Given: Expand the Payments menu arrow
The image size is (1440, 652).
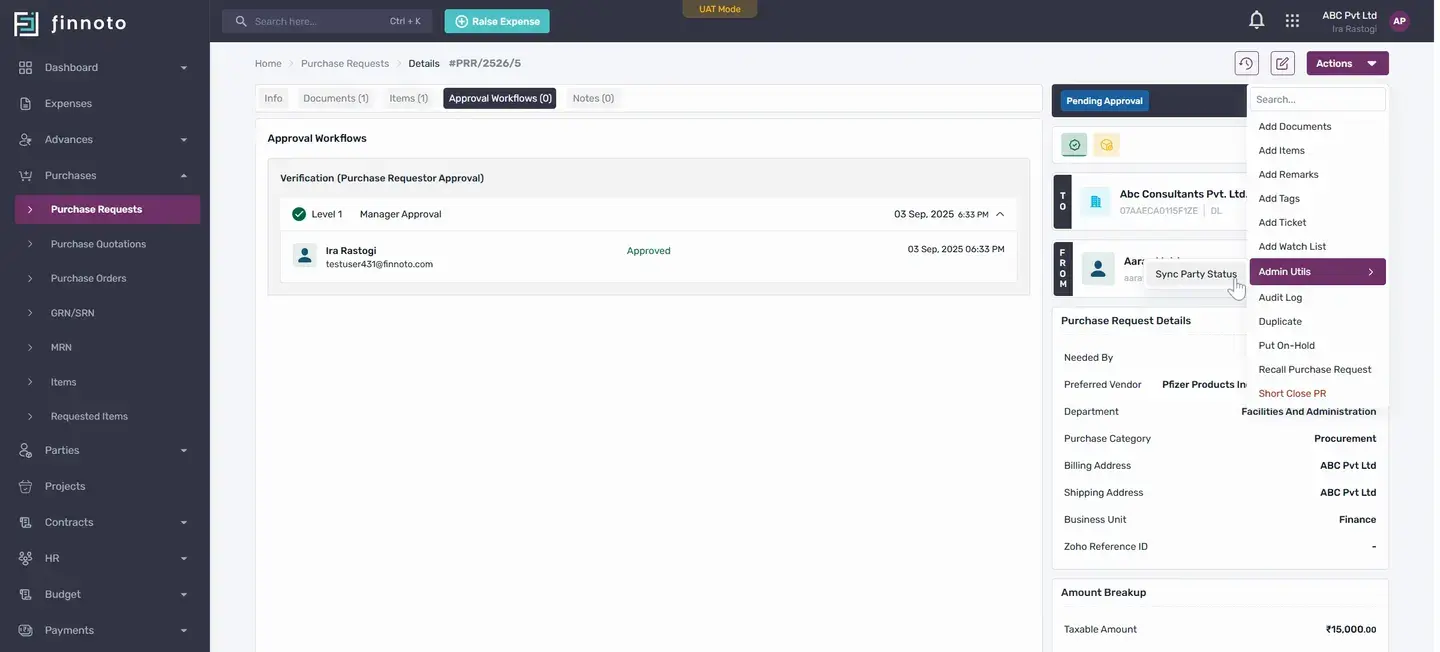Looking at the screenshot, I should point(183,631).
